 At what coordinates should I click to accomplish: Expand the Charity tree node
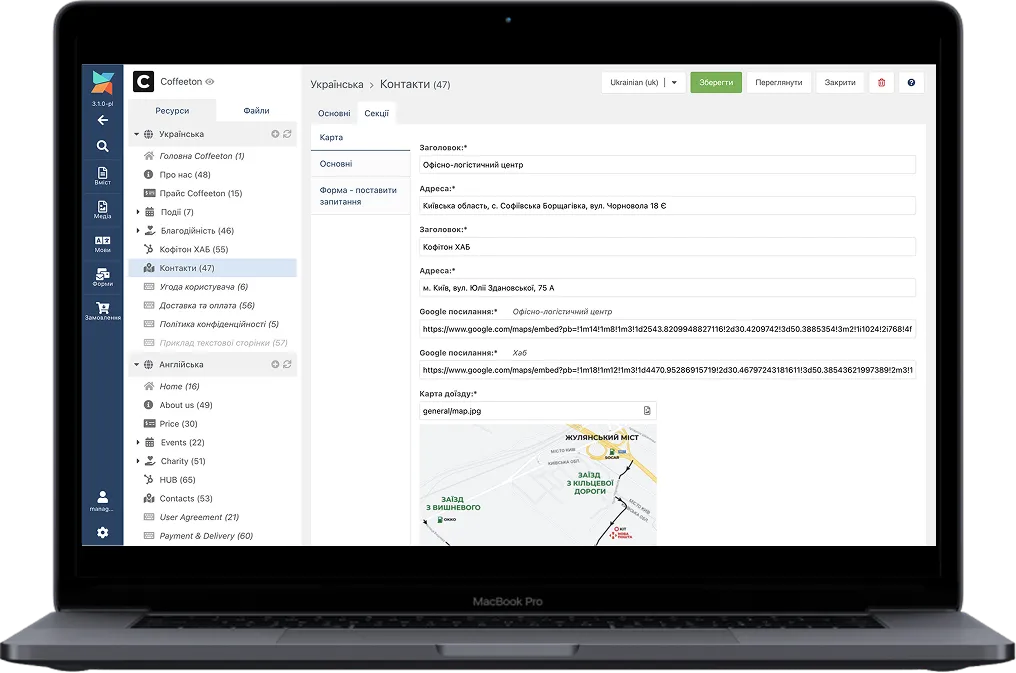pos(138,461)
